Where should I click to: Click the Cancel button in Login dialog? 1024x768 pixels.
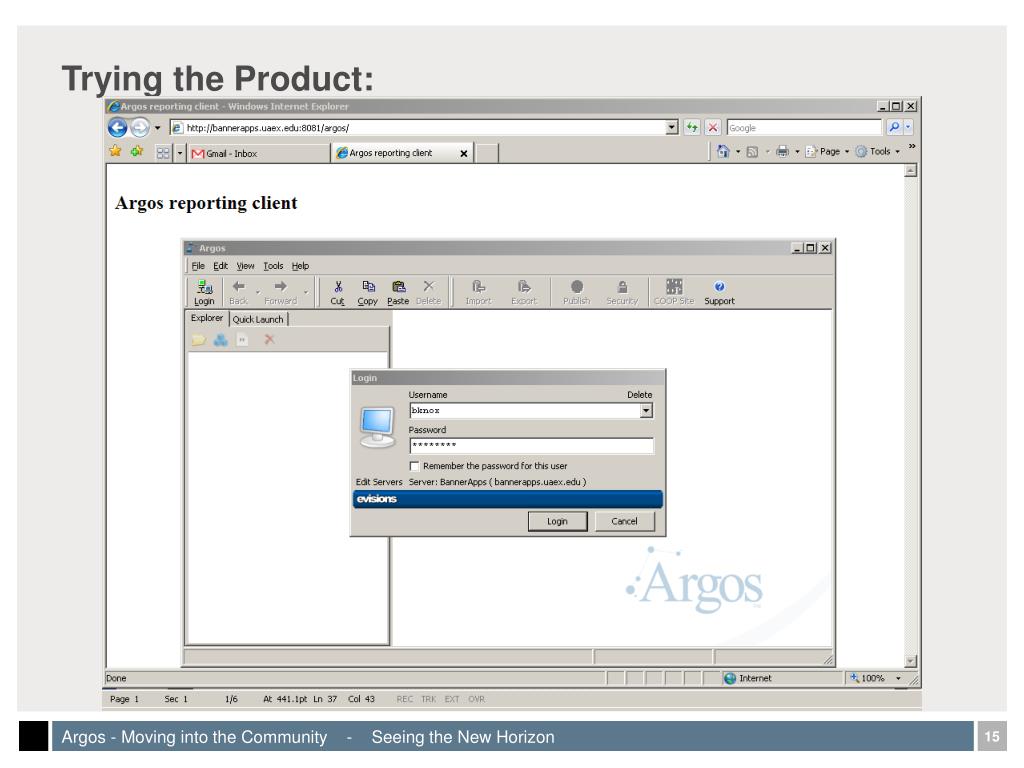tap(624, 521)
